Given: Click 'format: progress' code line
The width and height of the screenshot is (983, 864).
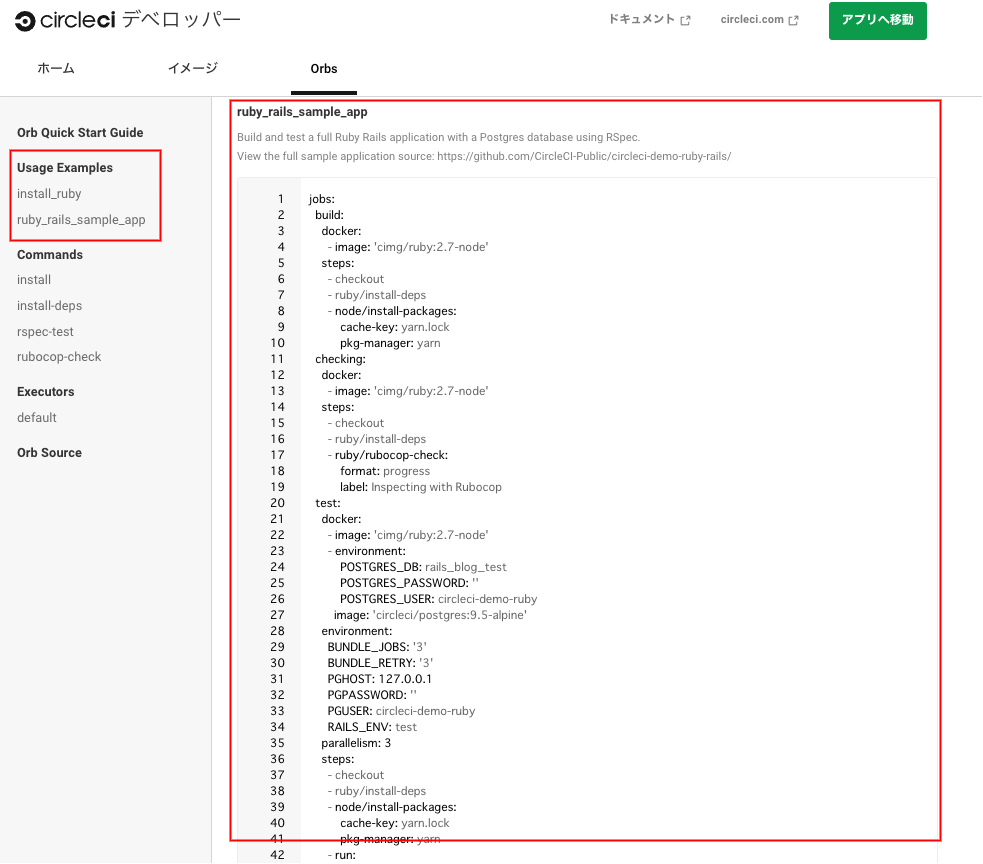Looking at the screenshot, I should tap(385, 471).
